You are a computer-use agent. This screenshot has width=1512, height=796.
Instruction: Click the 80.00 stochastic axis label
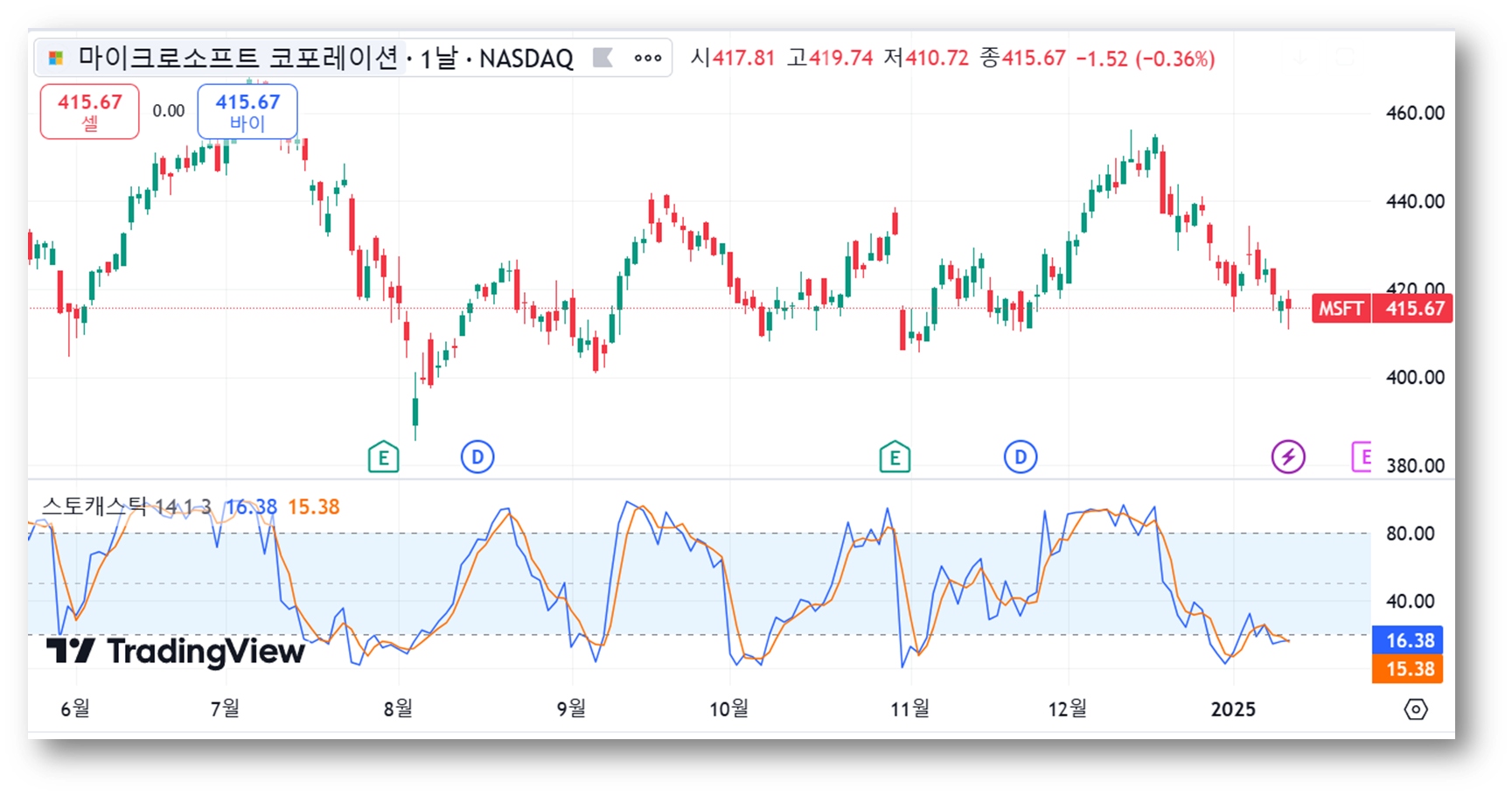(1411, 534)
